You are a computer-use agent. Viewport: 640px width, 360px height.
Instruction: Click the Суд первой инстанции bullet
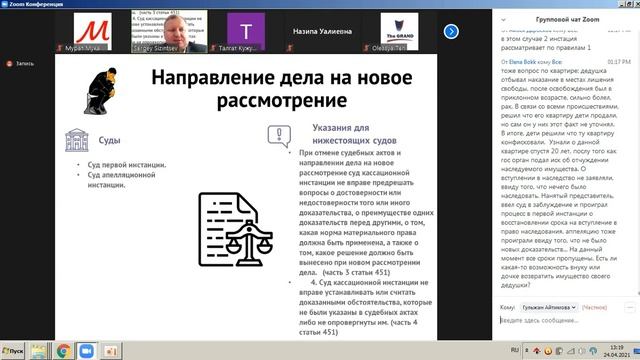click(x=127, y=165)
